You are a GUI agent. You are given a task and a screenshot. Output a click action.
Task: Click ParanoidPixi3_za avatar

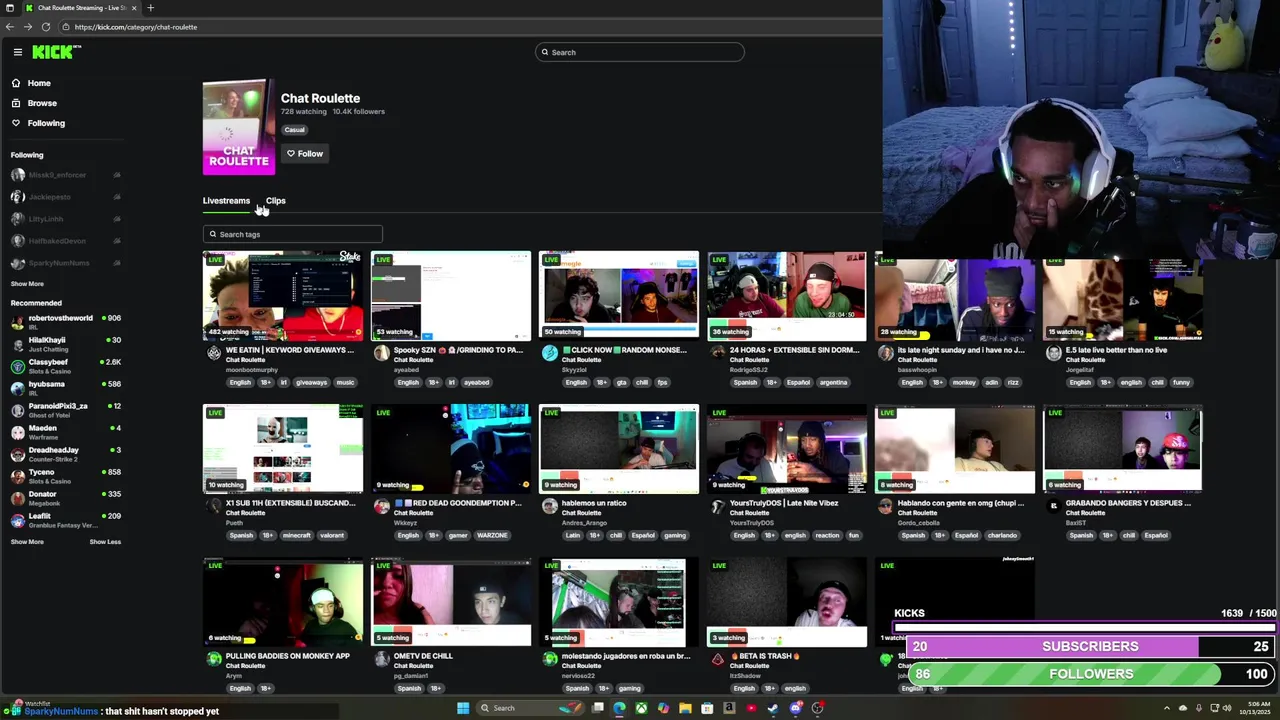point(18,410)
